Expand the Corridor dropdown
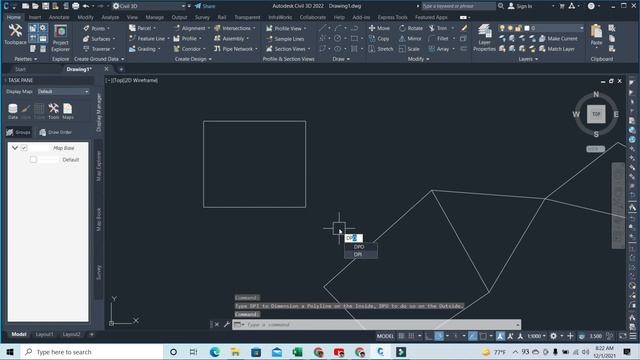 [204, 49]
